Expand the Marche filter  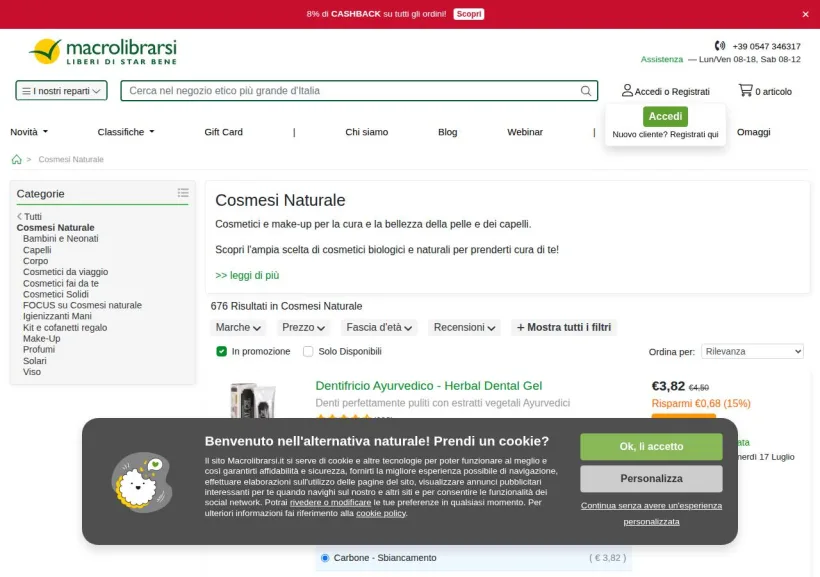(238, 327)
